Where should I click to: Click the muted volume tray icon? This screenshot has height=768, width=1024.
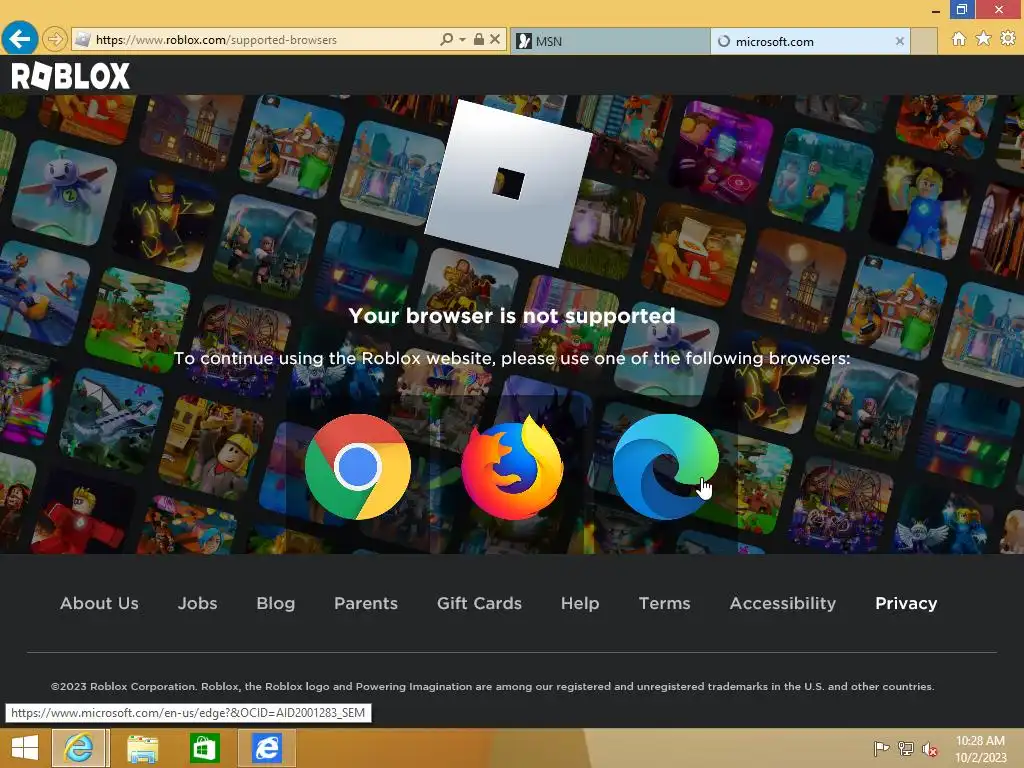coord(929,749)
